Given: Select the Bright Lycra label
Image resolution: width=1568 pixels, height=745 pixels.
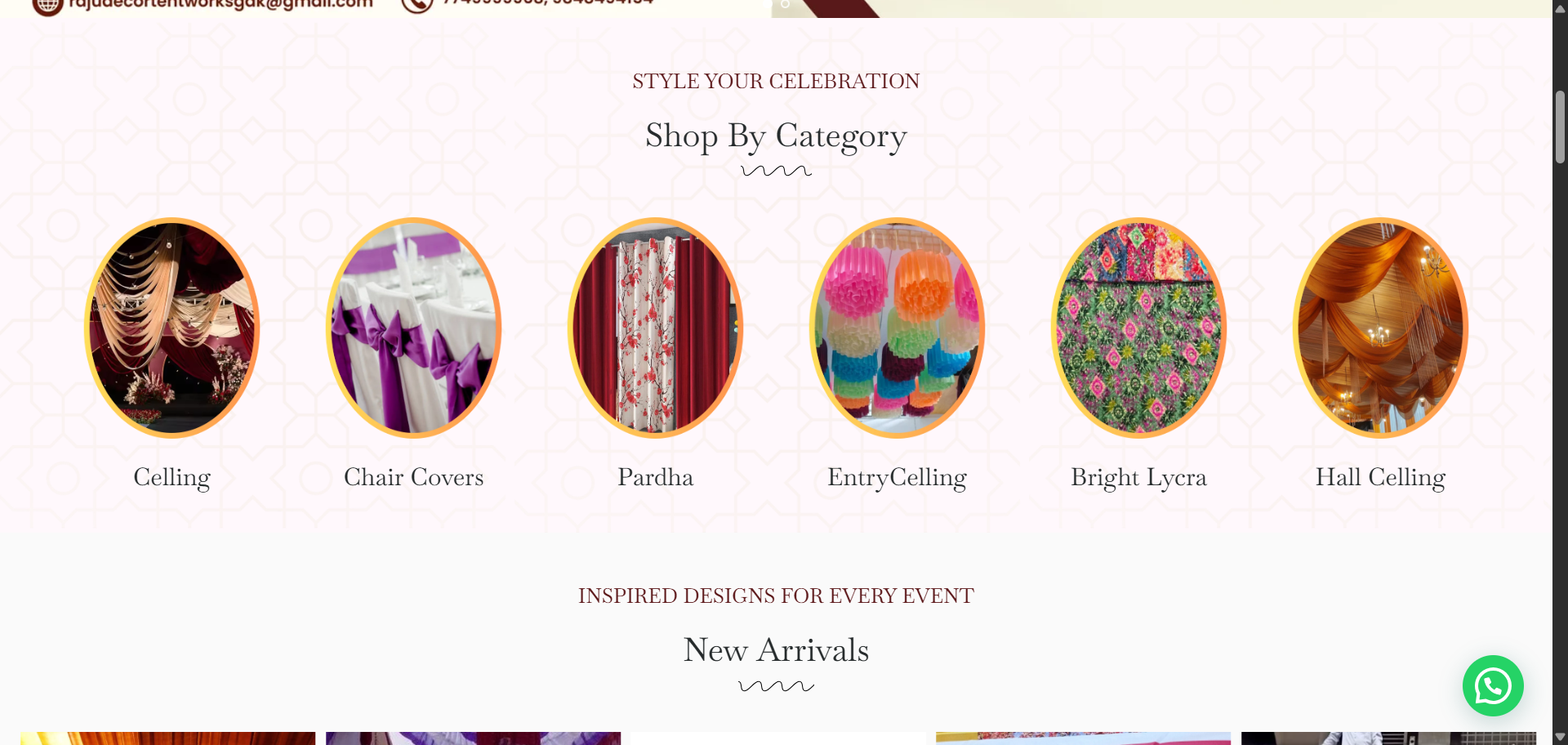Looking at the screenshot, I should coord(1138,477).
